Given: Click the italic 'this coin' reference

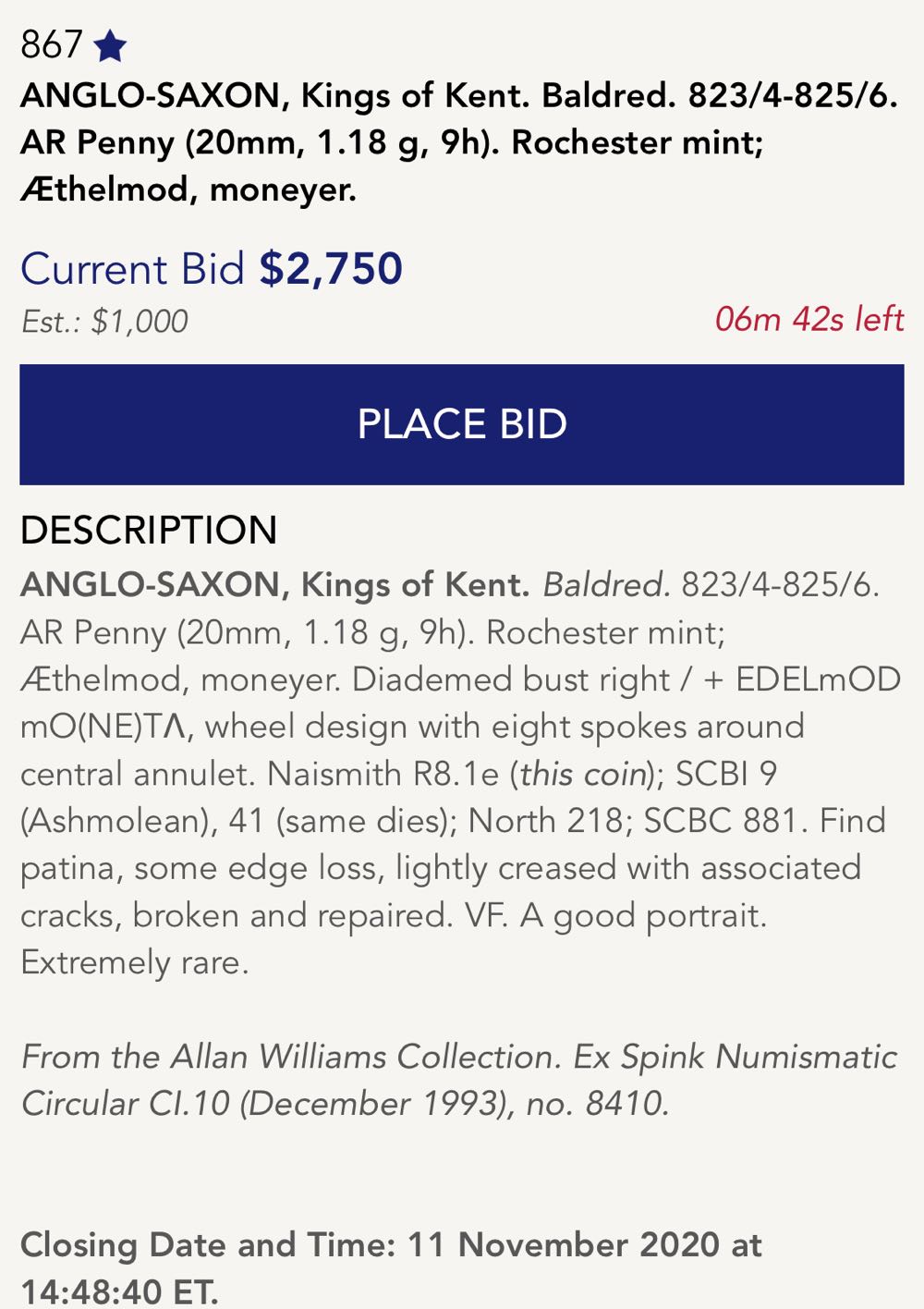Looking at the screenshot, I should [x=583, y=774].
